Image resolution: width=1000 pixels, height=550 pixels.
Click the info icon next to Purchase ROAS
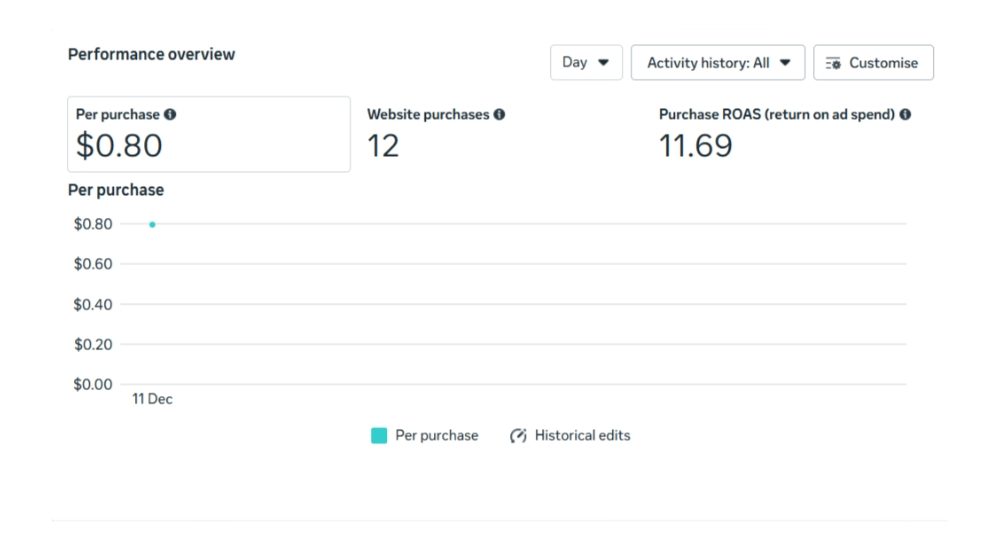tap(905, 115)
